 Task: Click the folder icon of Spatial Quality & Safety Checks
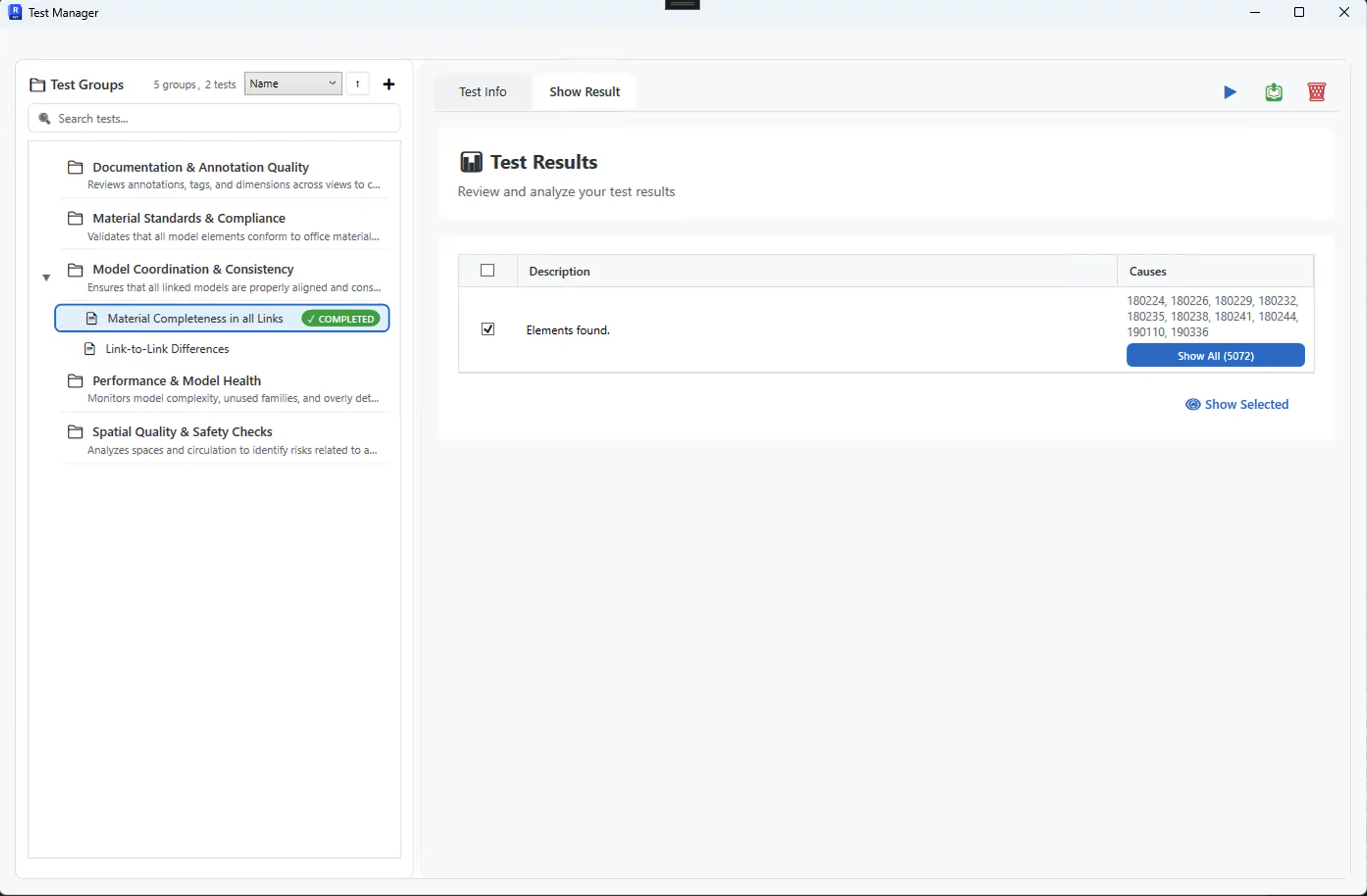coord(75,431)
